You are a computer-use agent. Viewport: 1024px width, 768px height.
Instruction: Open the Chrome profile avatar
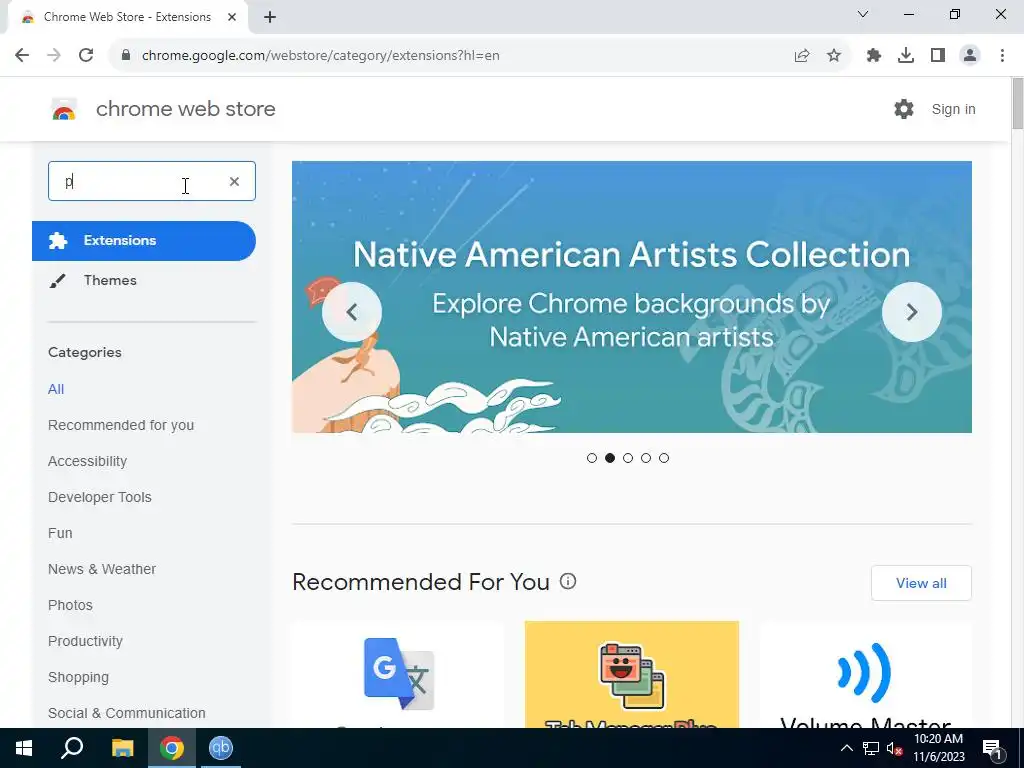click(x=970, y=56)
